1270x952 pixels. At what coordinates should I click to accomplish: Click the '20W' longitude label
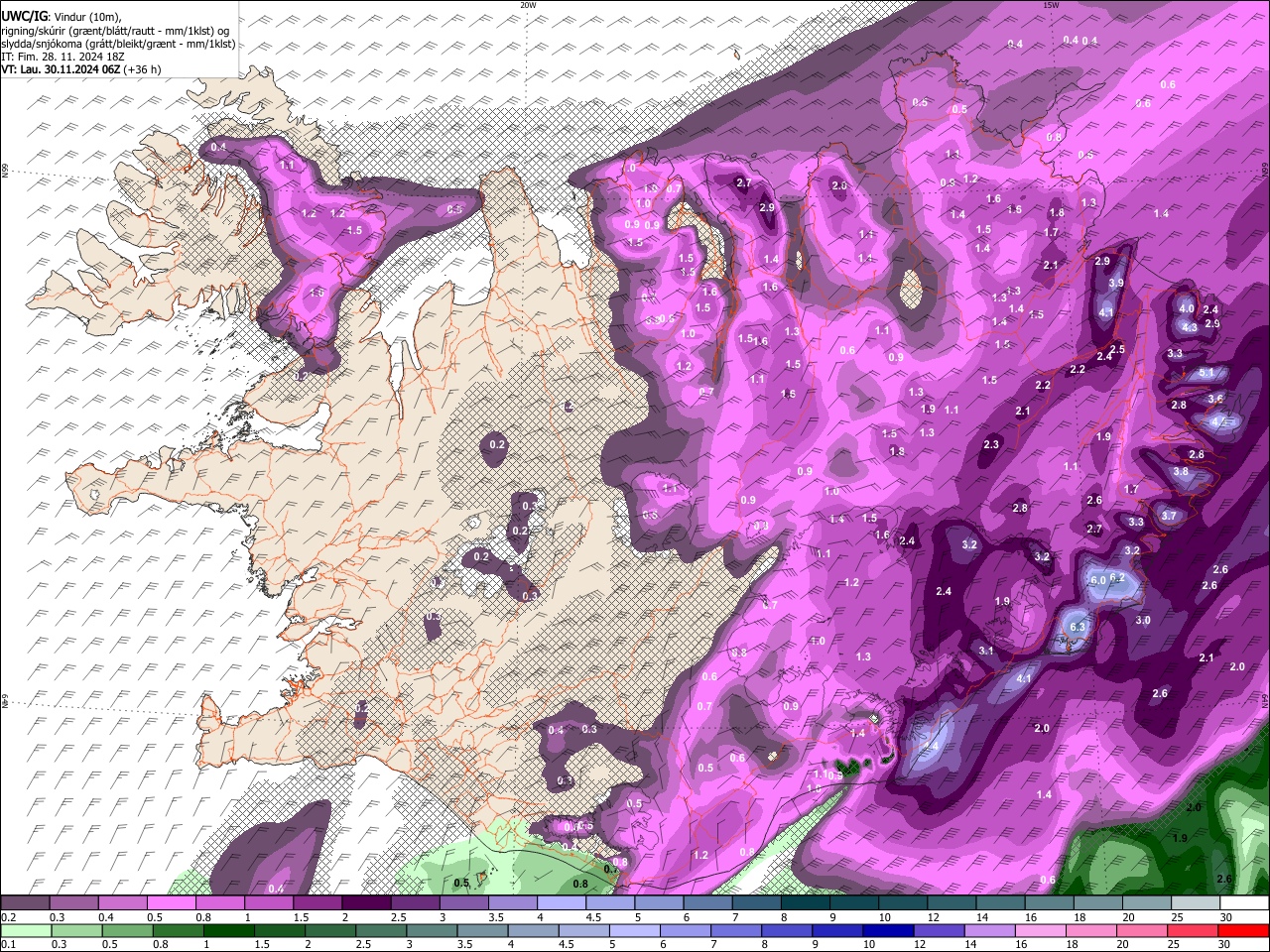coord(528,5)
